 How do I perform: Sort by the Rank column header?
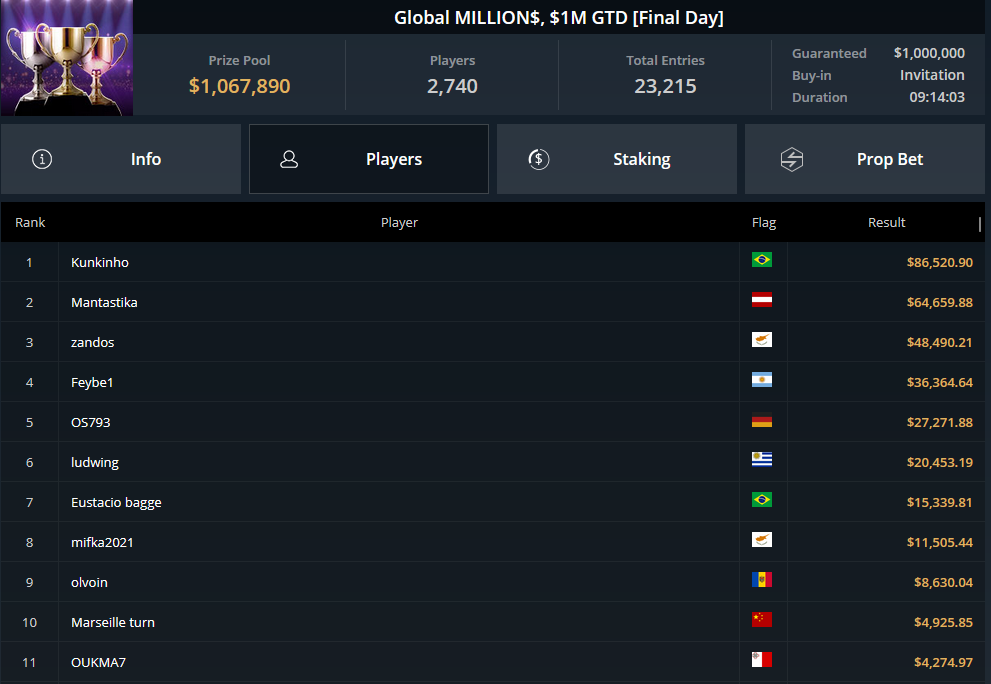(30, 223)
